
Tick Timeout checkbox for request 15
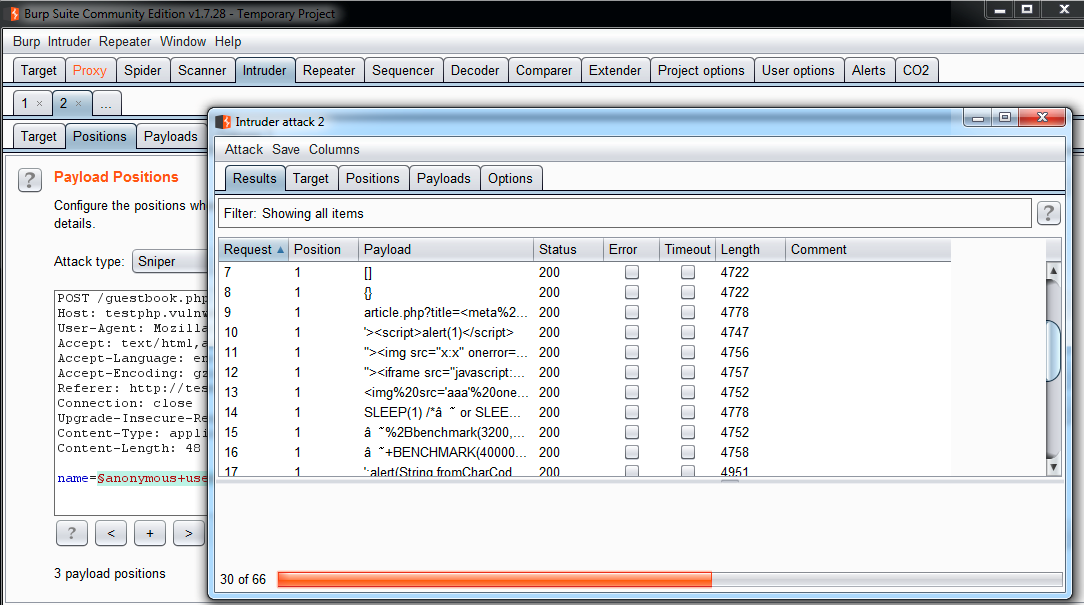coord(688,432)
